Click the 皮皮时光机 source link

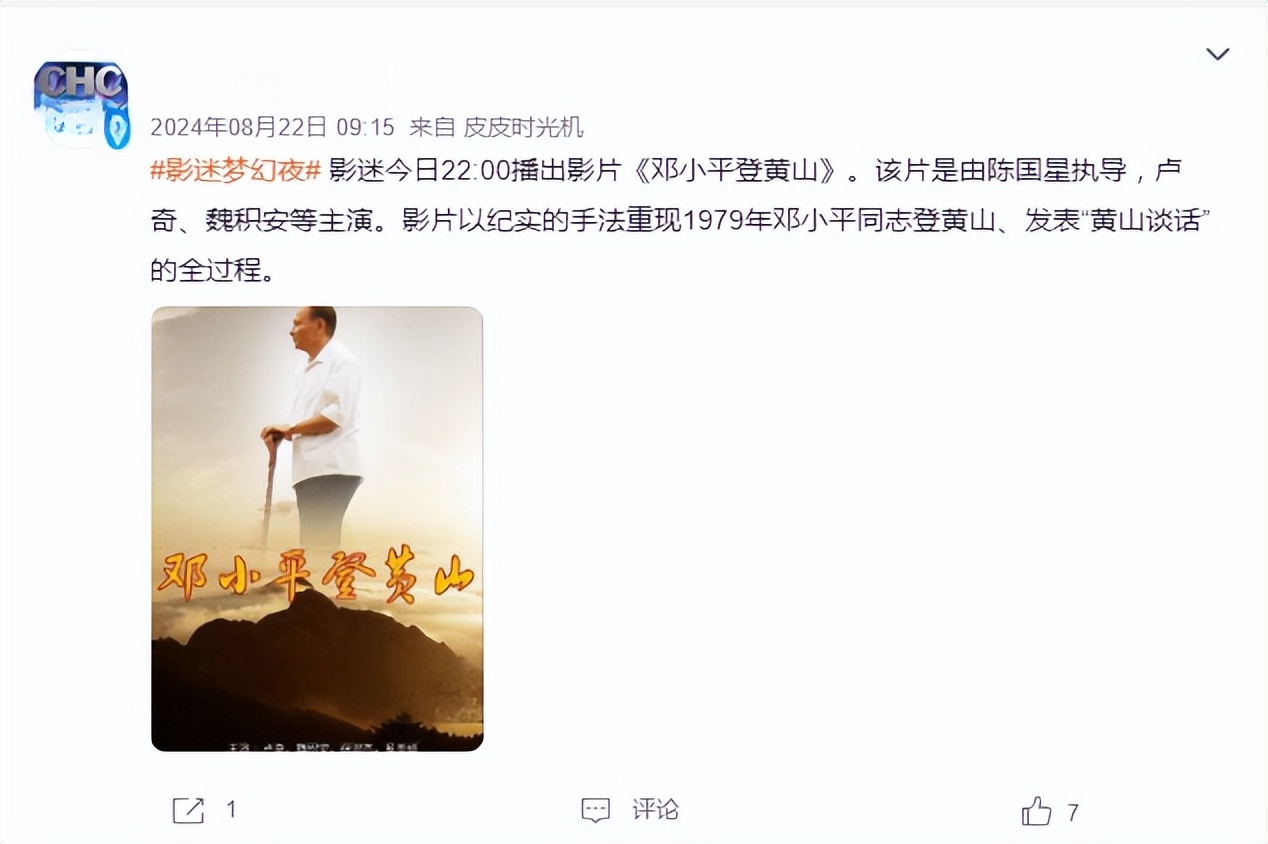pyautogui.click(x=523, y=127)
